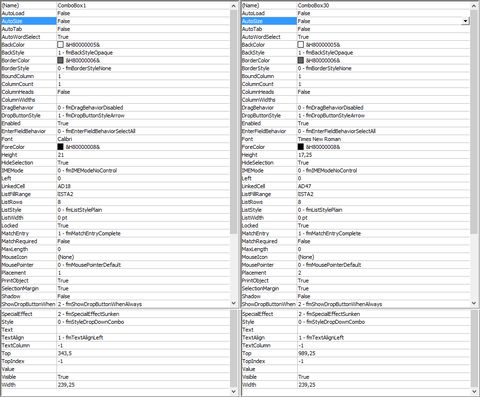Click the BorderColor swatch in the ComboBox1 panel
Viewport: 480px width, 397px height.
pos(60,60)
